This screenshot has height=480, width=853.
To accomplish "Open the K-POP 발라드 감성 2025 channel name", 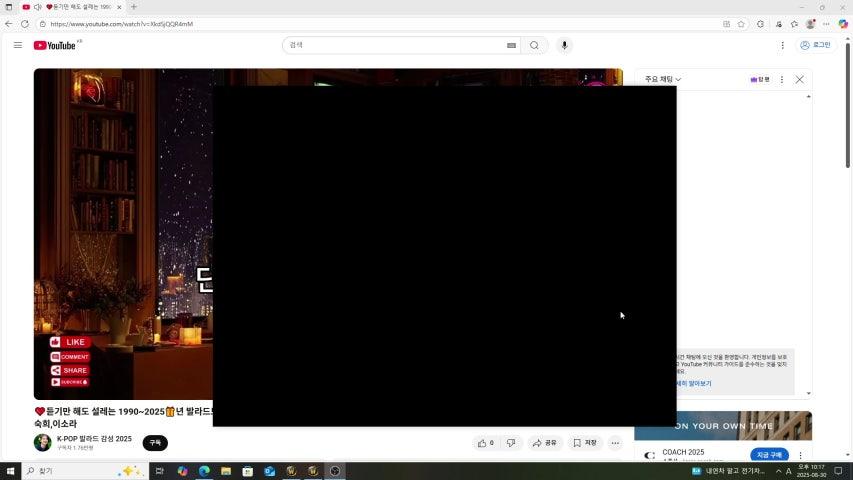I will (x=94, y=439).
